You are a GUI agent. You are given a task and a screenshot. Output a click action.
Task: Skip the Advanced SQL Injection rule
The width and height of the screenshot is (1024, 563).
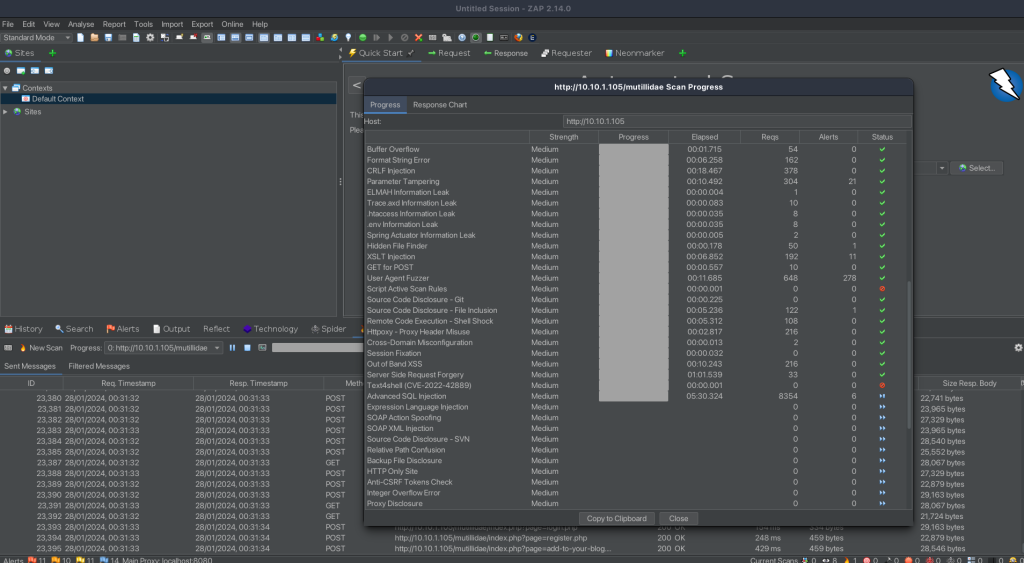coord(882,396)
